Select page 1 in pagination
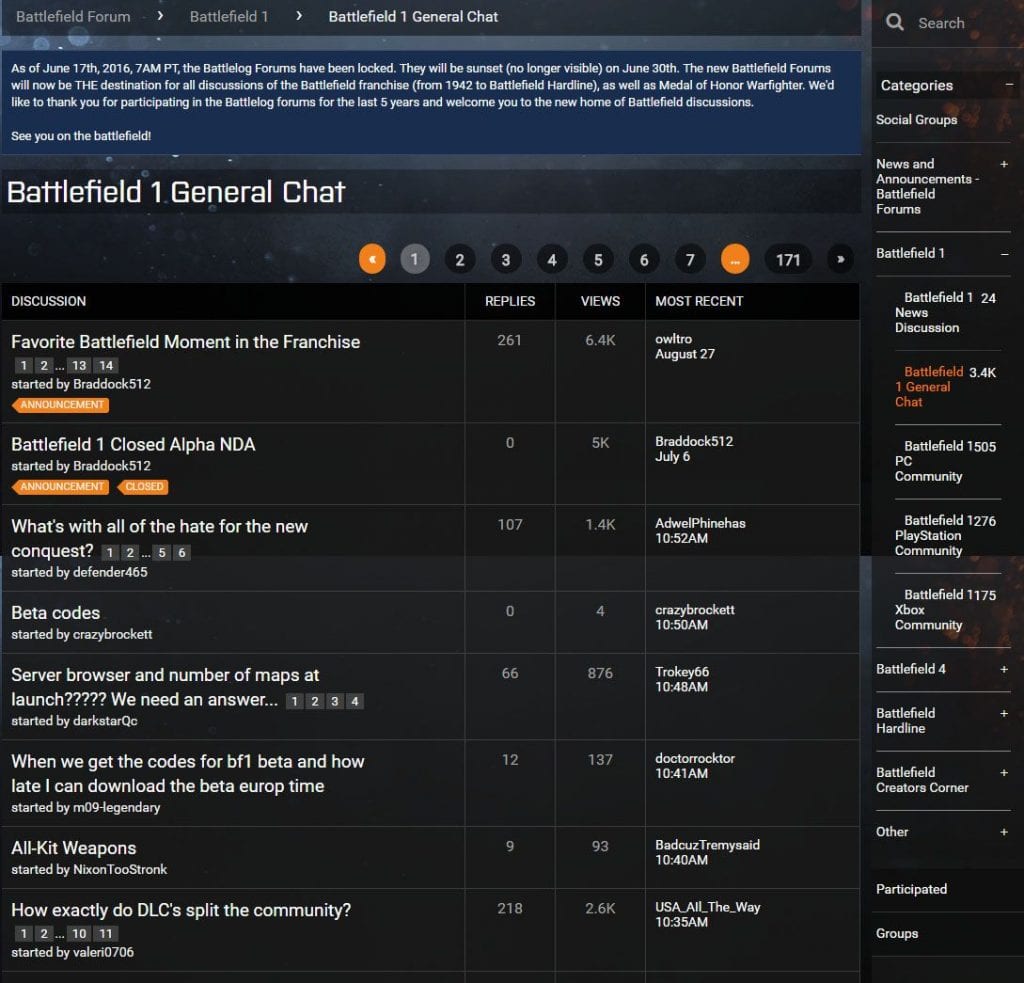This screenshot has width=1024, height=983. click(x=414, y=259)
